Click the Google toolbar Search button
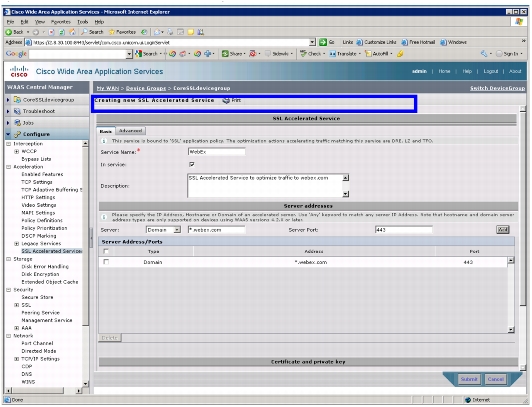 pos(147,54)
